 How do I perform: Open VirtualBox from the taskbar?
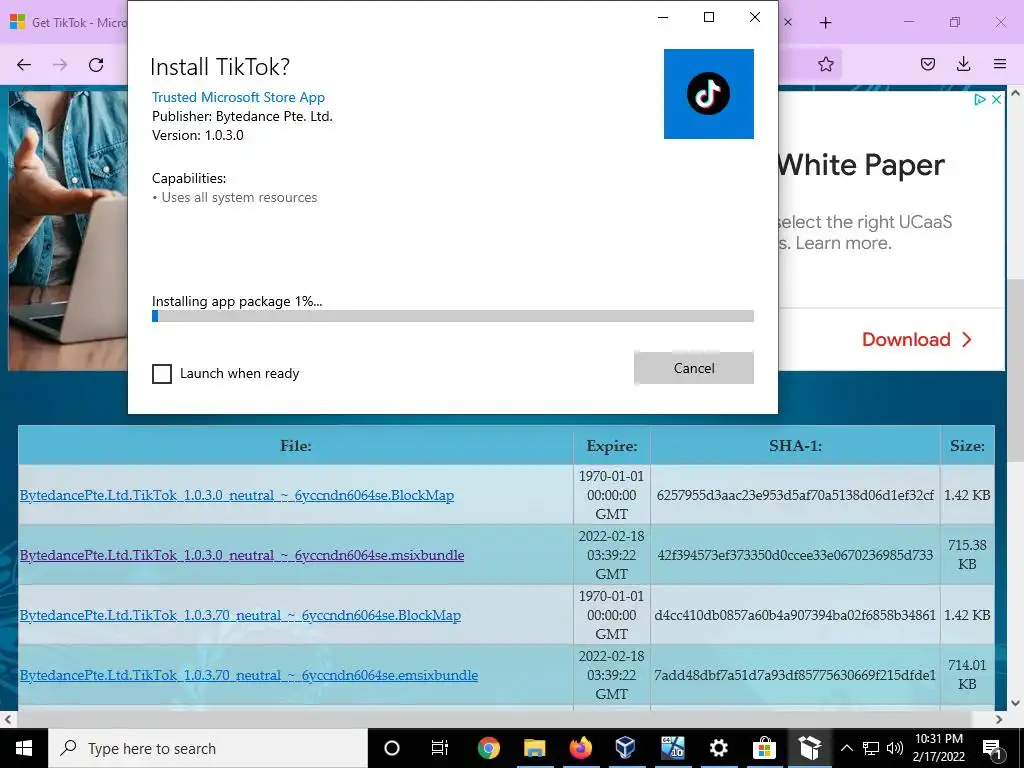pos(626,748)
